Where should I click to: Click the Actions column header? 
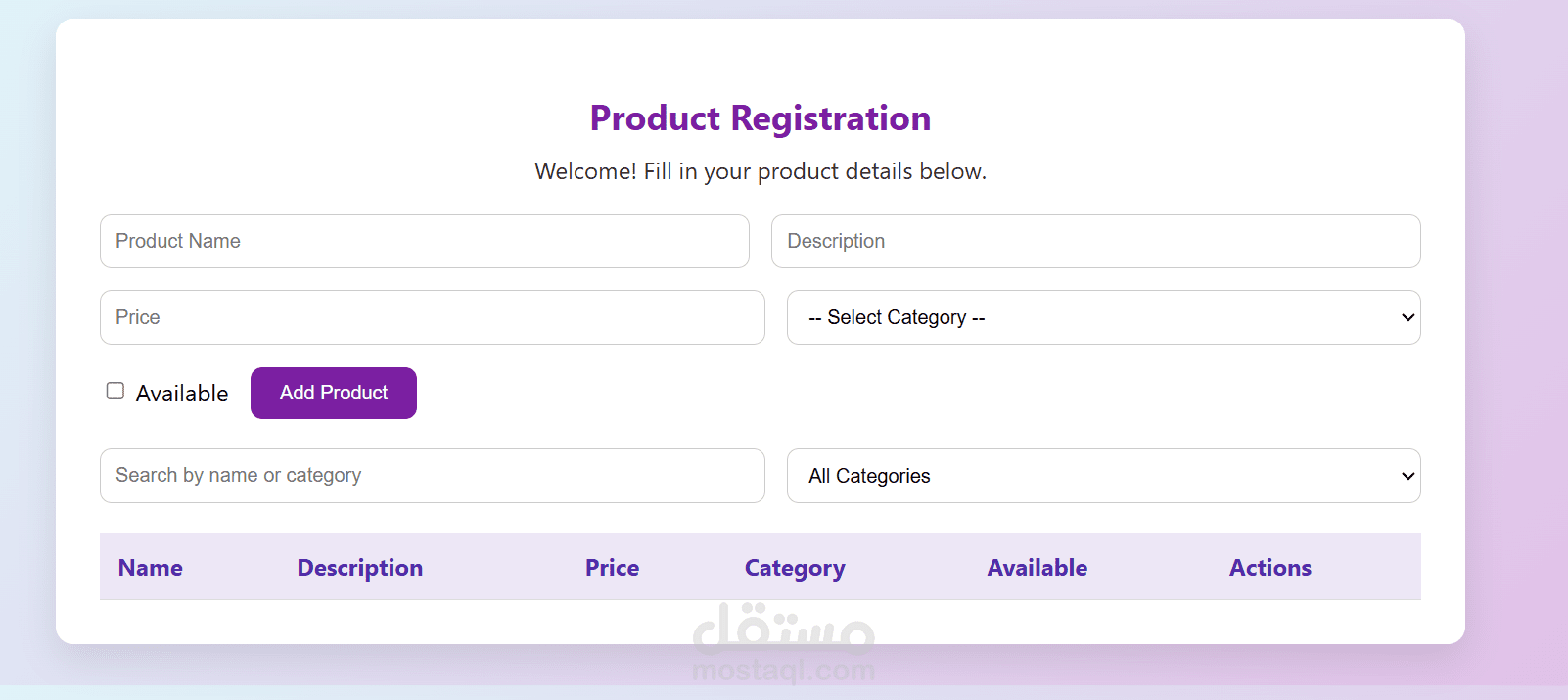tap(1270, 568)
